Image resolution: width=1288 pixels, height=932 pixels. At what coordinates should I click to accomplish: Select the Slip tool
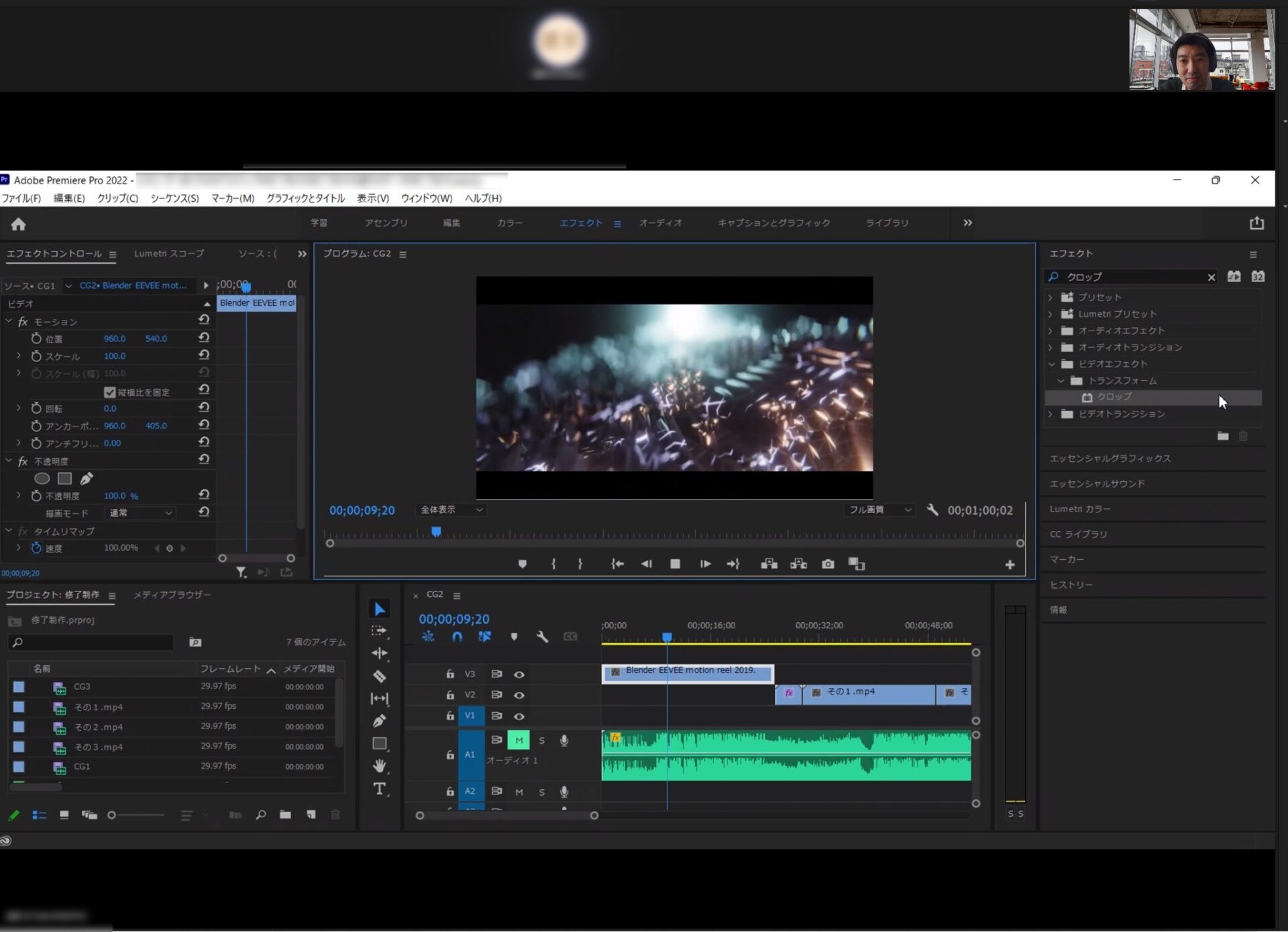coord(380,699)
